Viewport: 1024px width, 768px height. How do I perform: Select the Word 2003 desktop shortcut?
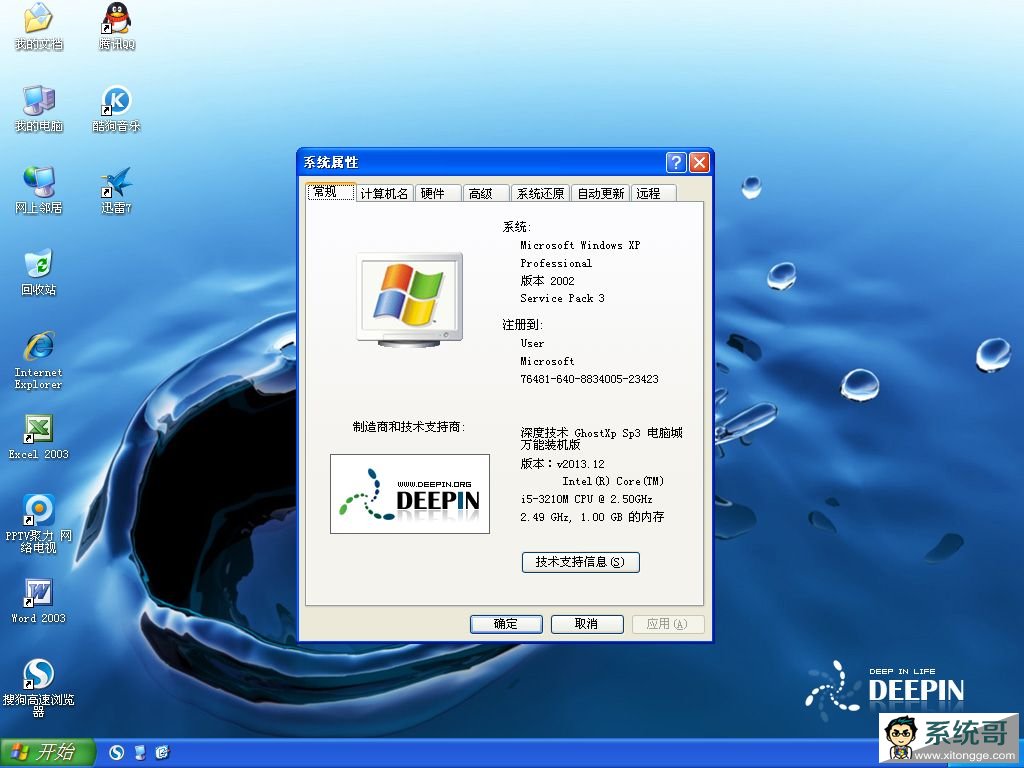39,601
